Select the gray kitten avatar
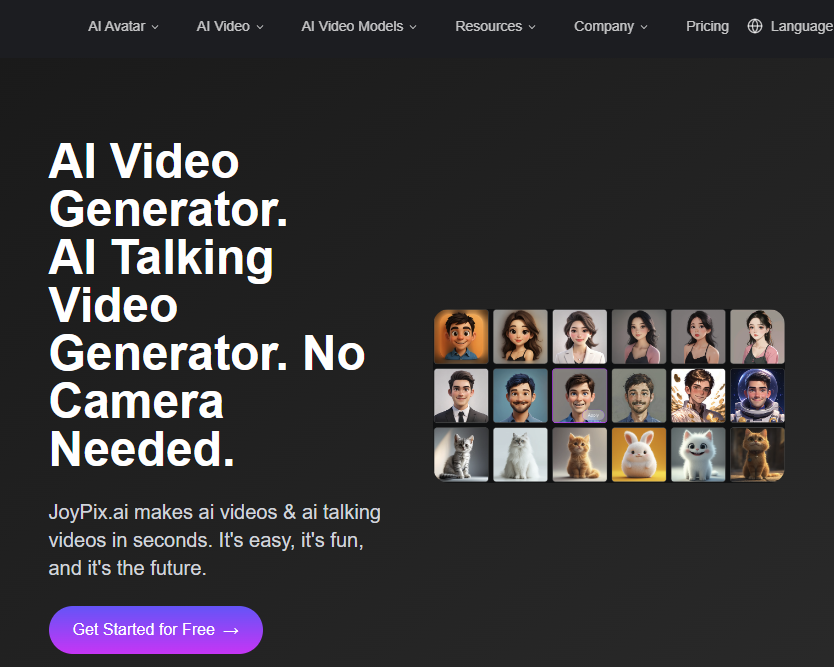This screenshot has width=834, height=667. tap(461, 454)
